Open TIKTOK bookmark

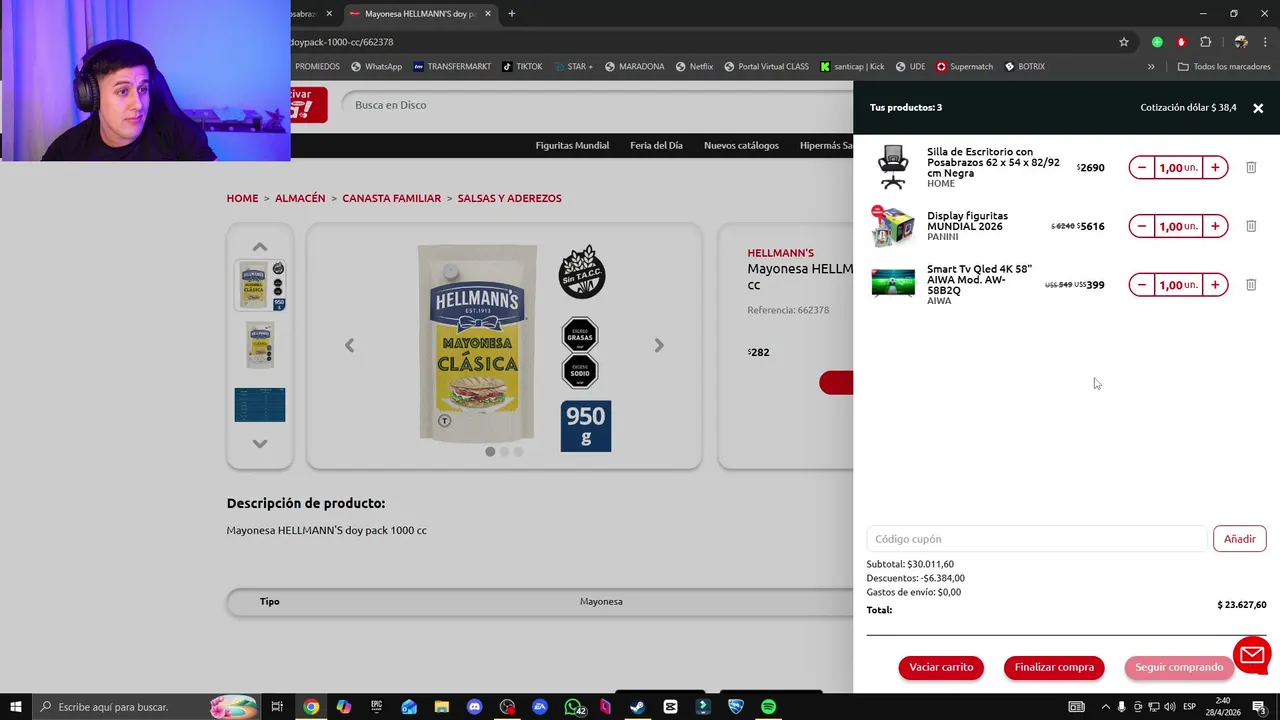click(522, 67)
